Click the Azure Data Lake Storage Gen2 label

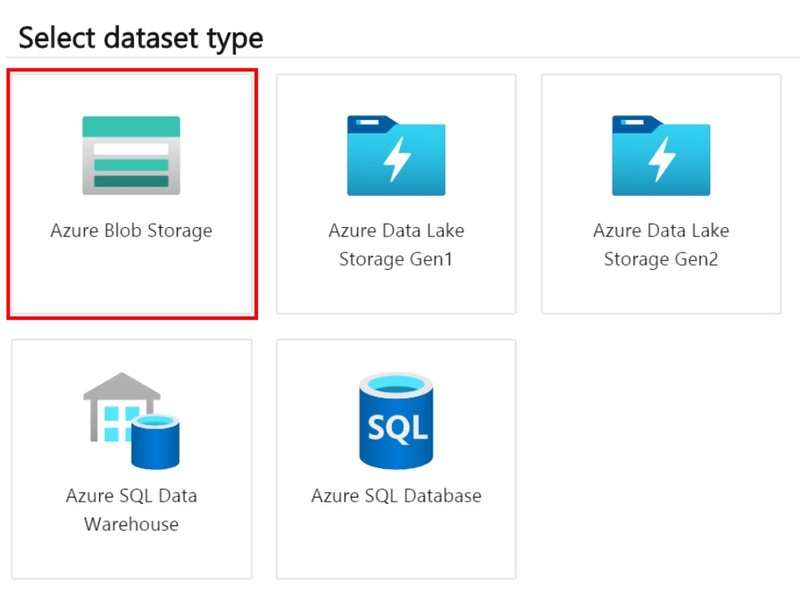pos(661,244)
